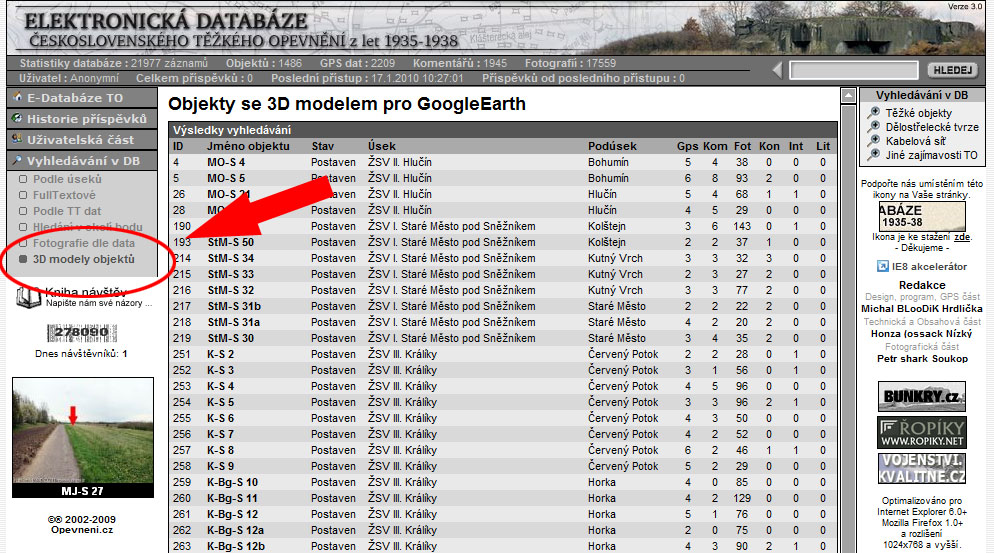Collapse the Vyhledávání v DB section
This screenshot has width=994, height=553.
click(x=82, y=161)
